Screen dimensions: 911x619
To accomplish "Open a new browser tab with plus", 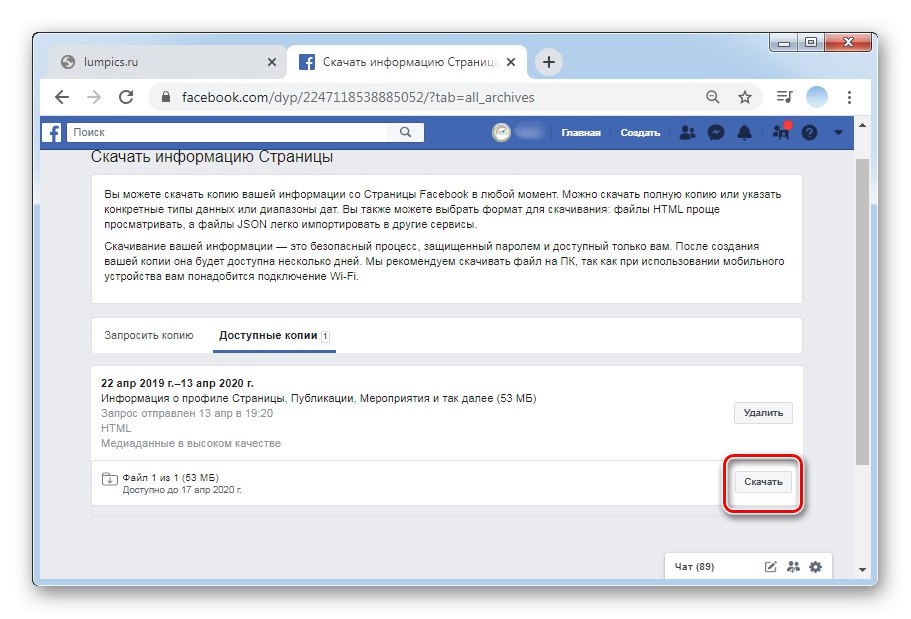I will tap(548, 62).
